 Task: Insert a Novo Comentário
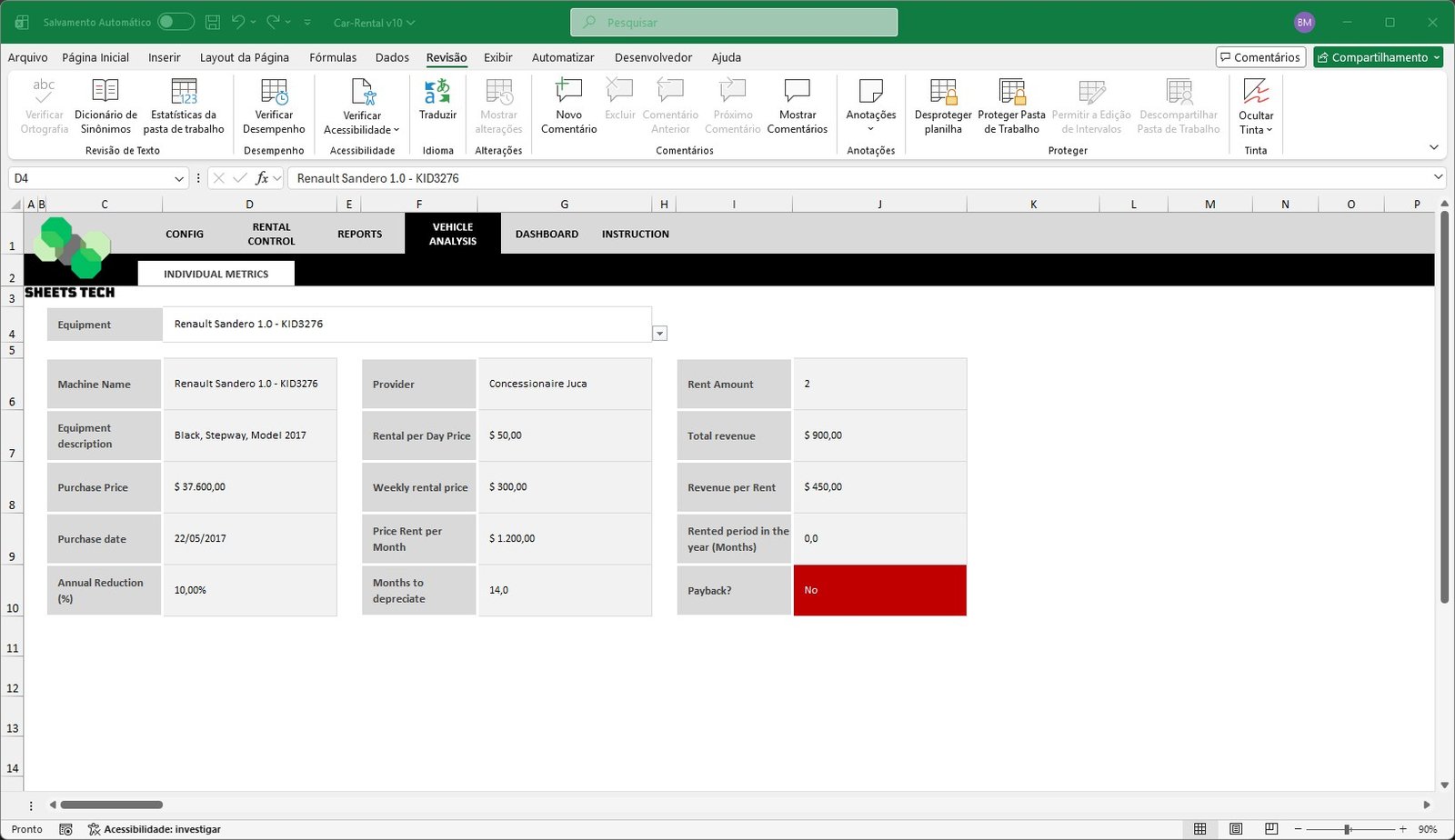(567, 103)
